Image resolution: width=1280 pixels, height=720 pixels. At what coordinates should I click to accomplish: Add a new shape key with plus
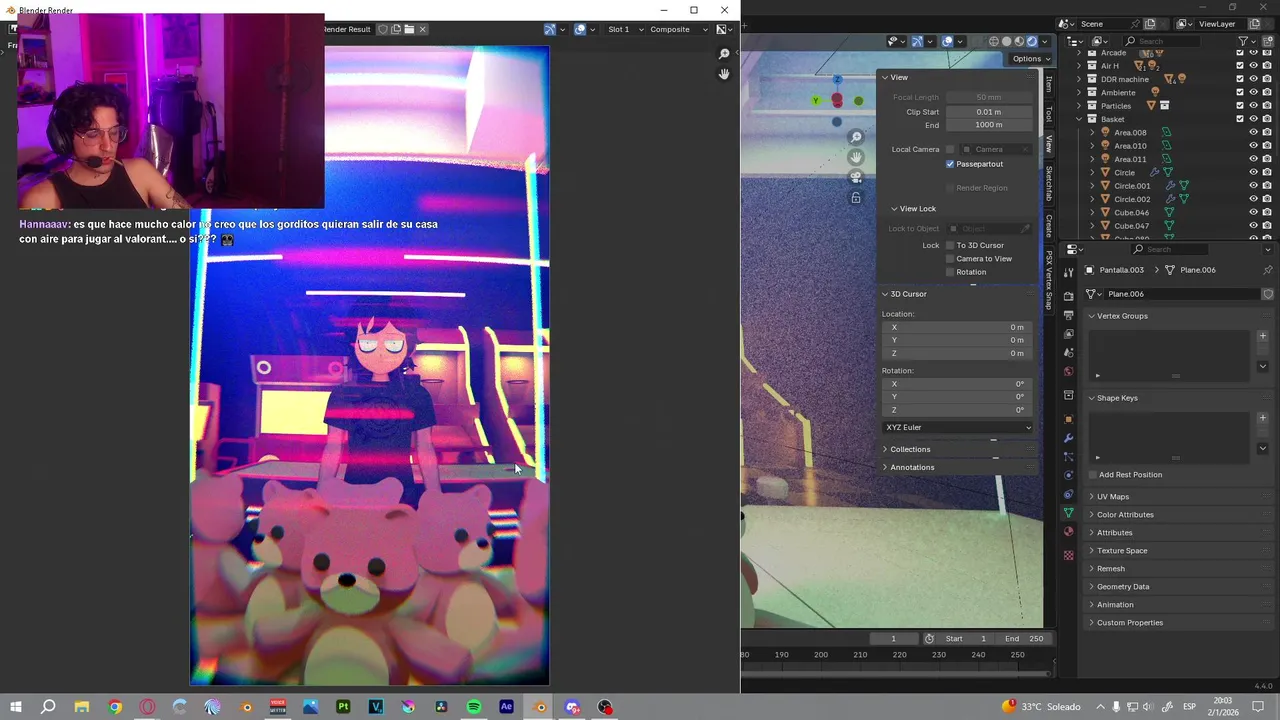[1262, 418]
